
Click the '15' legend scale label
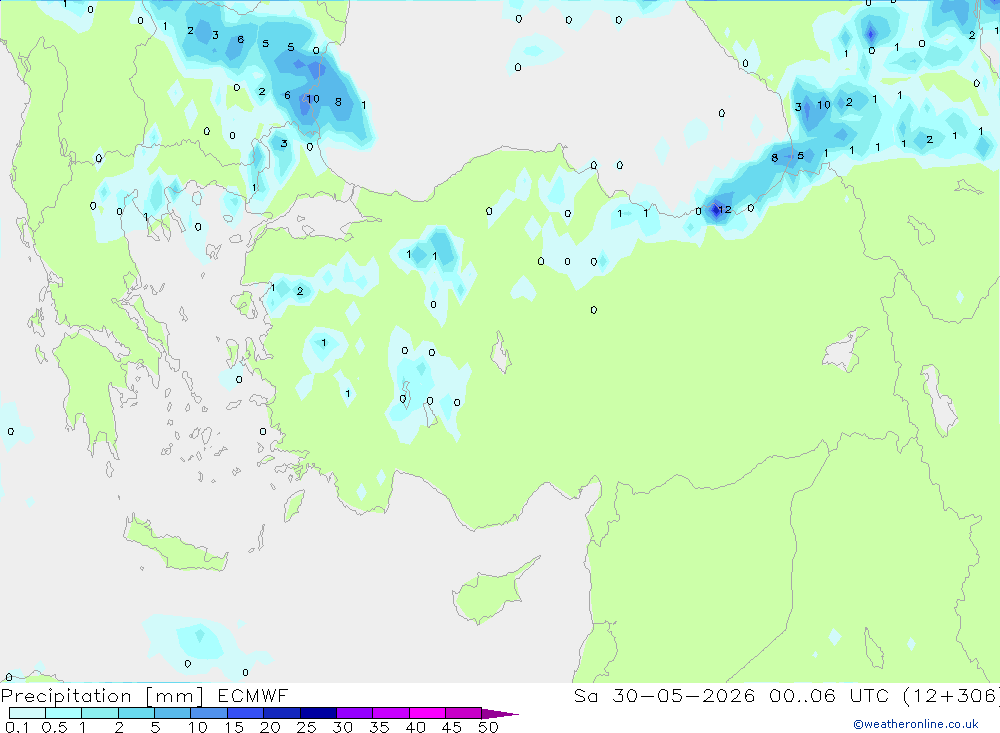[x=234, y=727]
